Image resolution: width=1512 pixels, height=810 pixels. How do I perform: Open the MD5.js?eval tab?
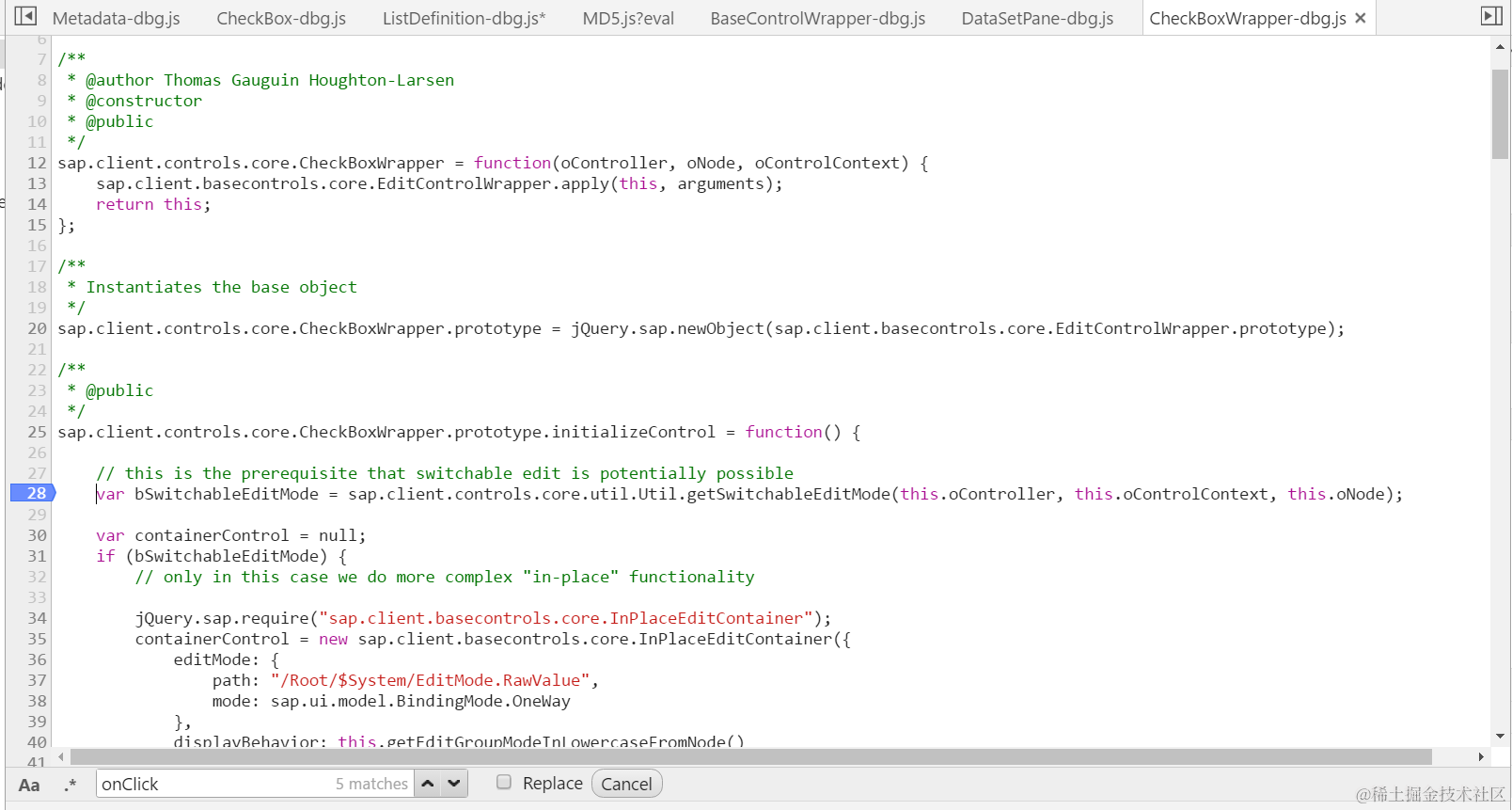(628, 19)
